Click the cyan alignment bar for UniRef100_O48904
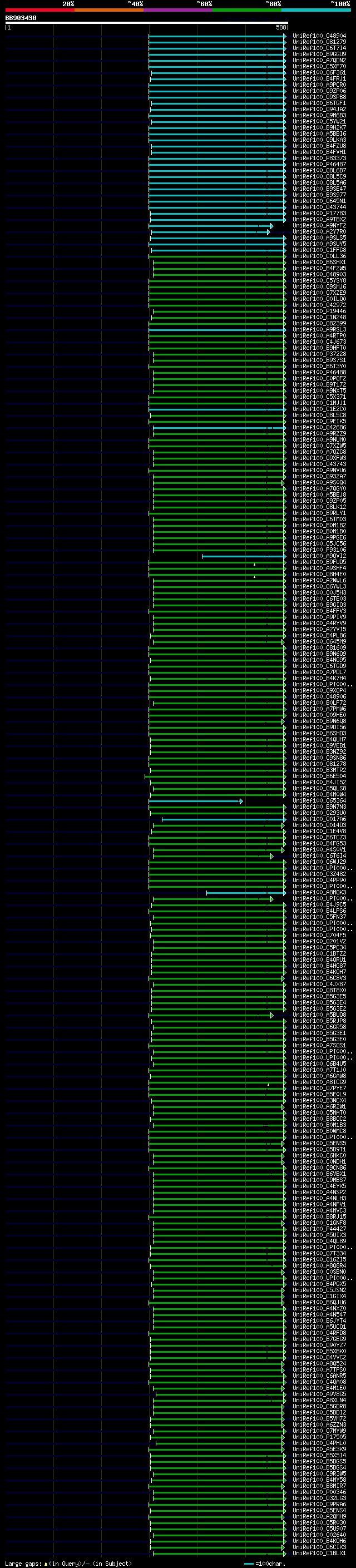Image resolution: width=356 pixels, height=1568 pixels. click(x=217, y=36)
